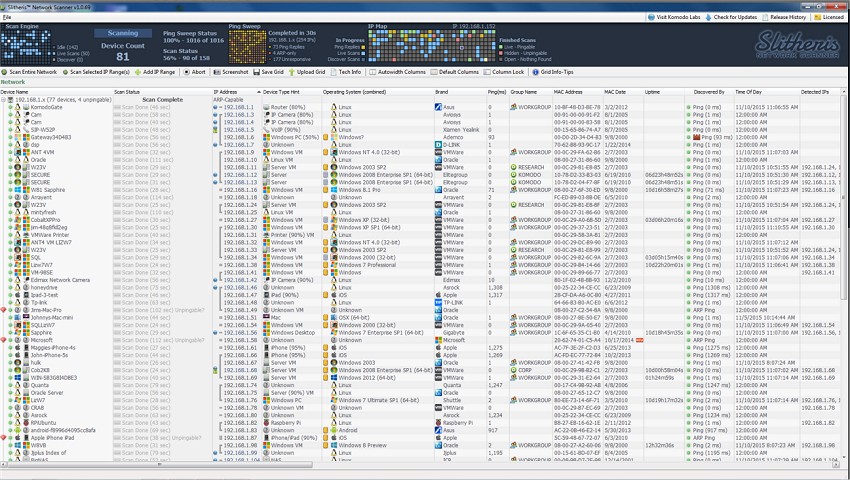Sort by Device Type Hint column header
The image size is (850, 480).
coord(284,91)
